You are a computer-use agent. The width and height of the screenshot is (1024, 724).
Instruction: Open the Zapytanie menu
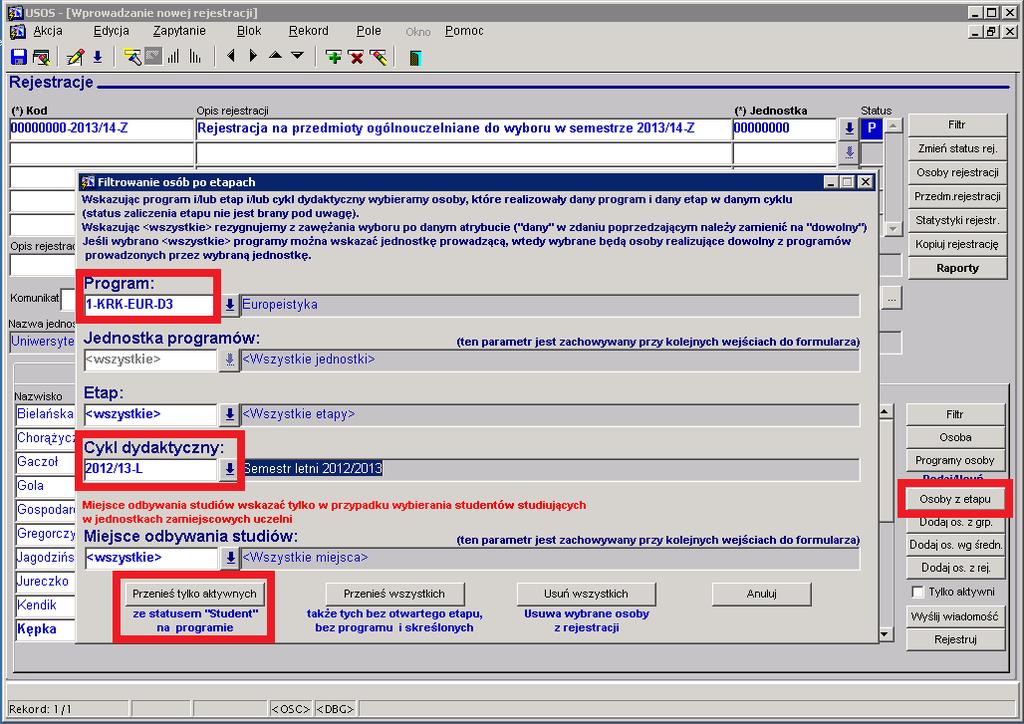(179, 31)
